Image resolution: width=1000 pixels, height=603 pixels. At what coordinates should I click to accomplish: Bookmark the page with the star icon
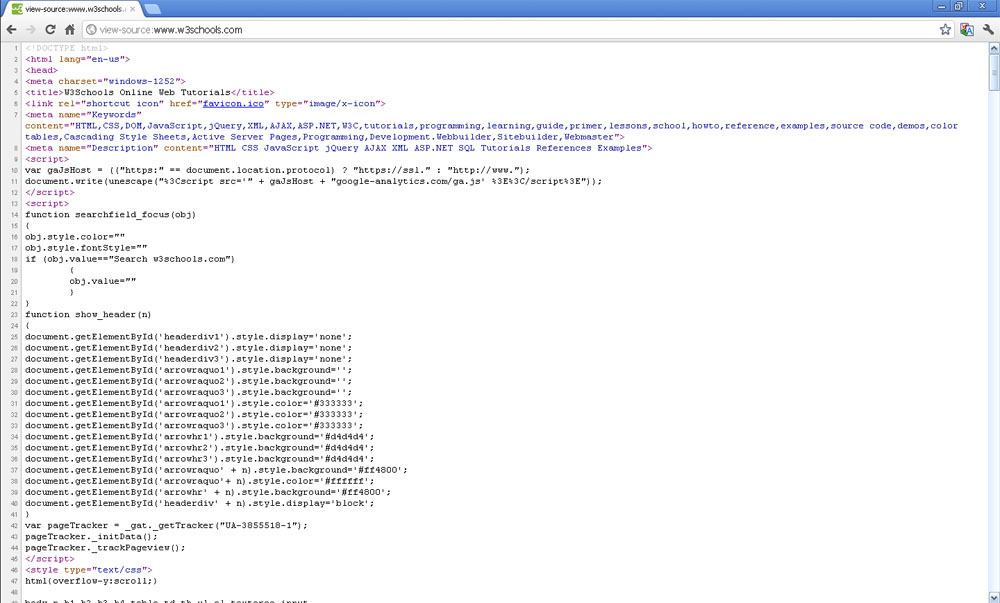click(944, 30)
